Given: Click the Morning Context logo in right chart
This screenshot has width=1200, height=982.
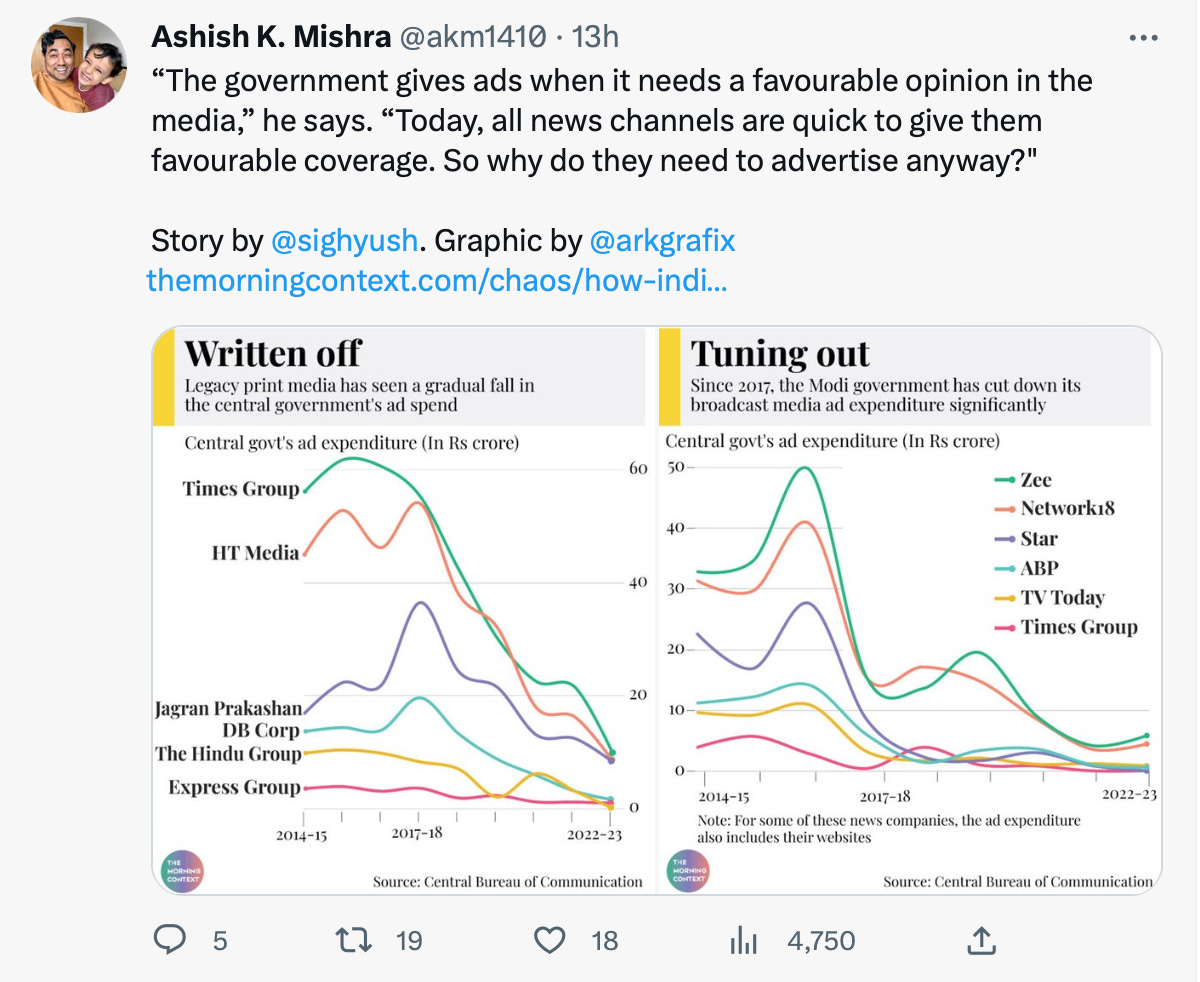Looking at the screenshot, I should [x=686, y=869].
